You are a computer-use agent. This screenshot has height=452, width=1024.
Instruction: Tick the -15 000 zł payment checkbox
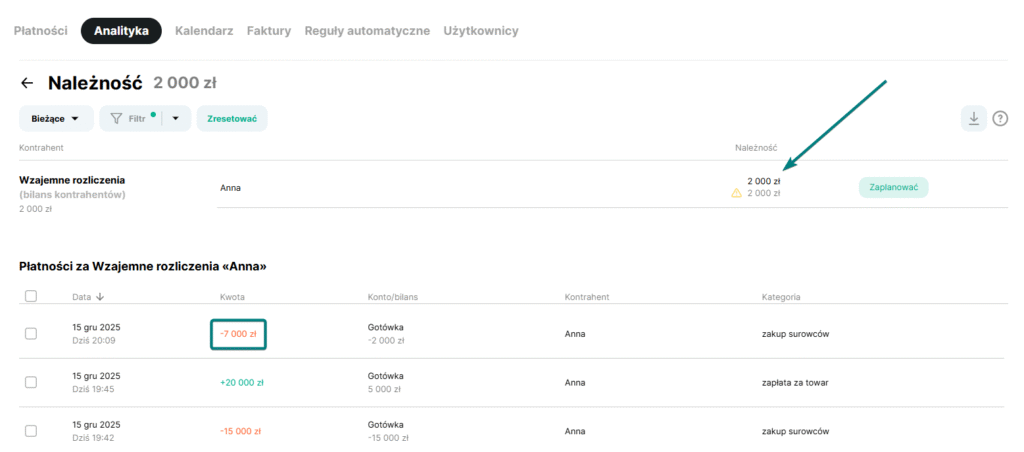30,431
